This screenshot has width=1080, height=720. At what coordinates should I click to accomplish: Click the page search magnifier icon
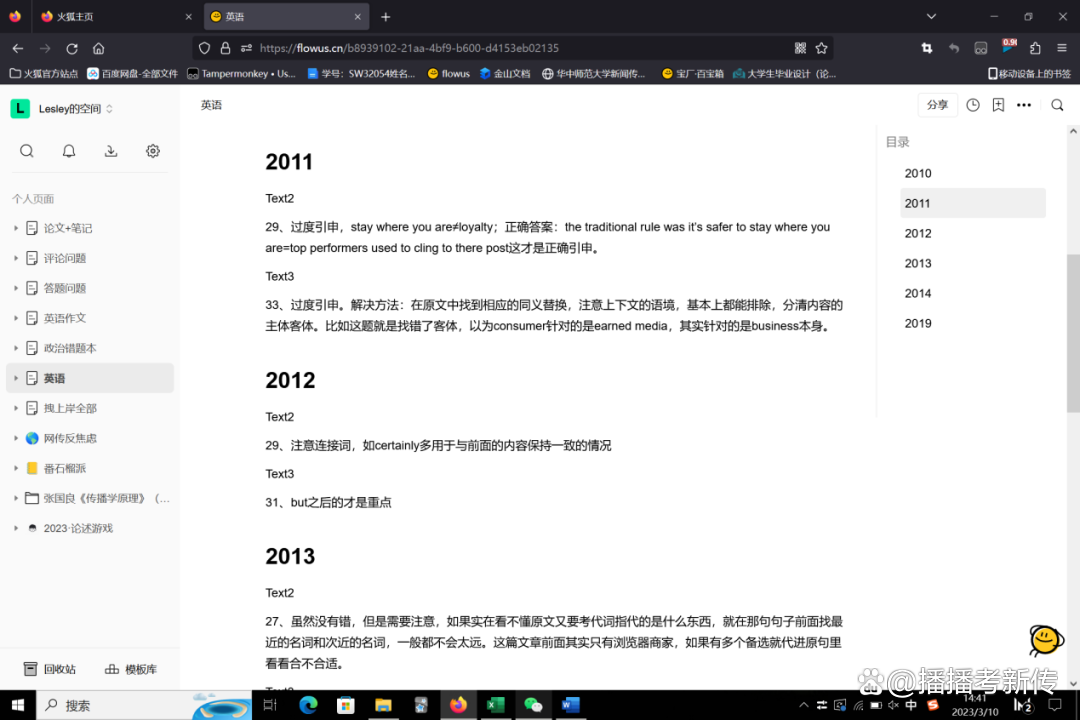click(1057, 105)
